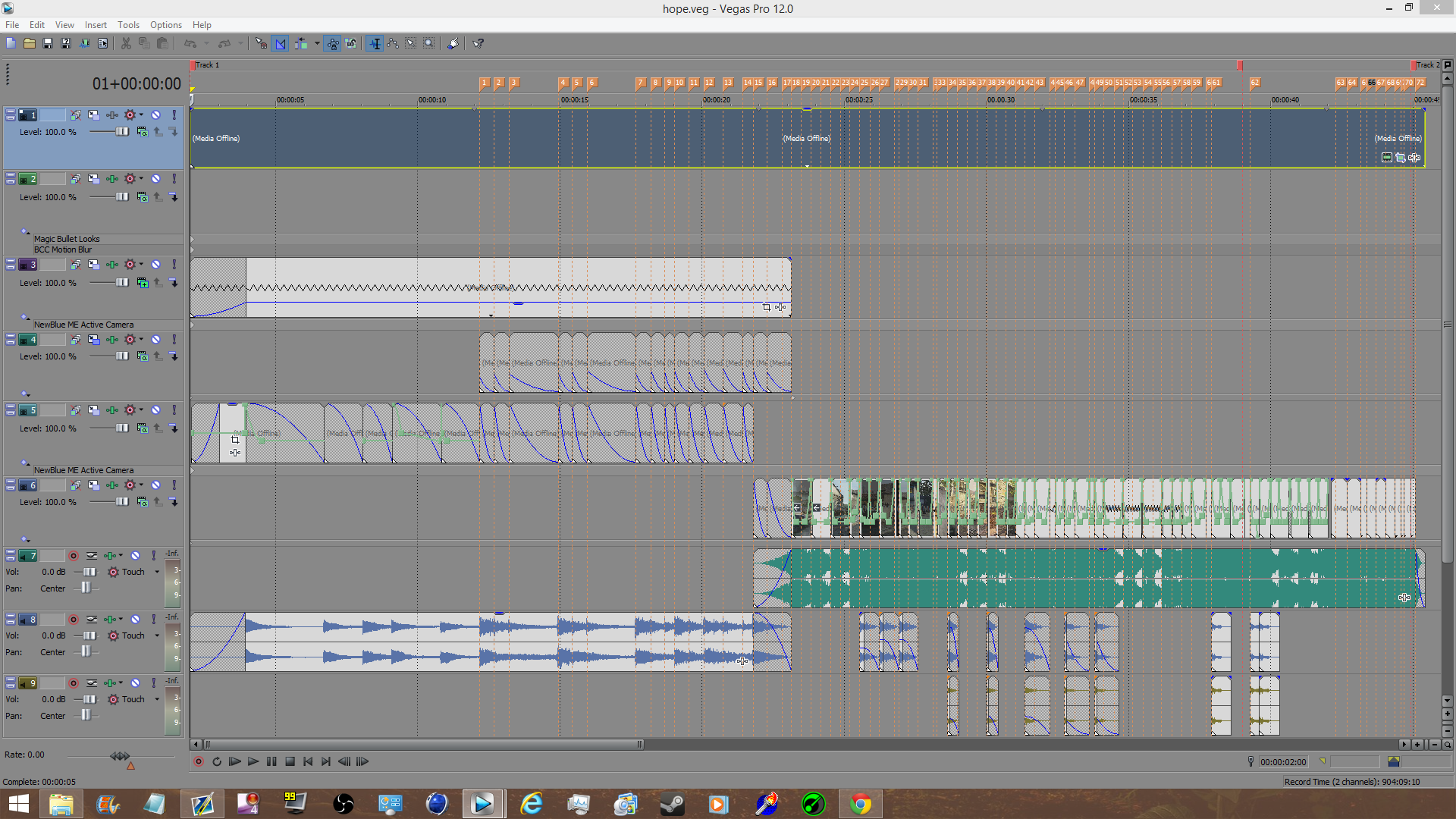Arm audio track 8 for record
The width and height of the screenshot is (1456, 819).
[74, 620]
